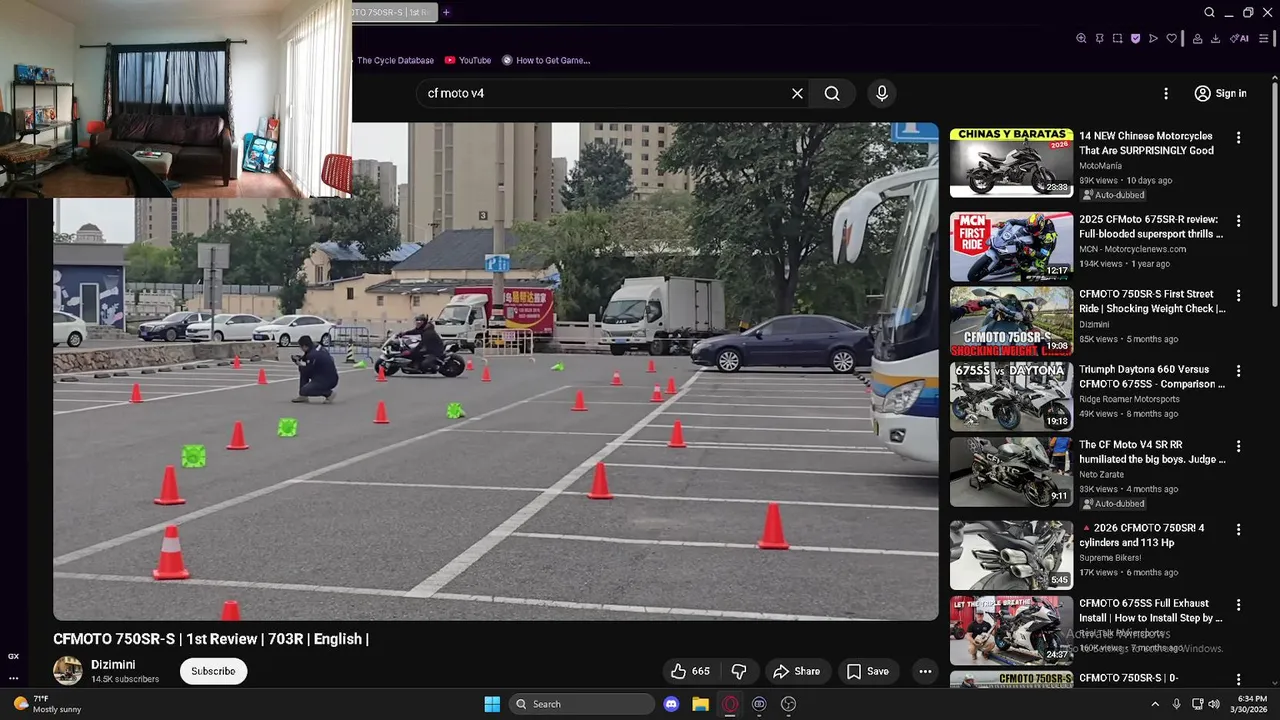The width and height of the screenshot is (1280, 720).
Task: Open menu for 2025 CFMoto 675SR-R review
Action: [x=1238, y=221]
